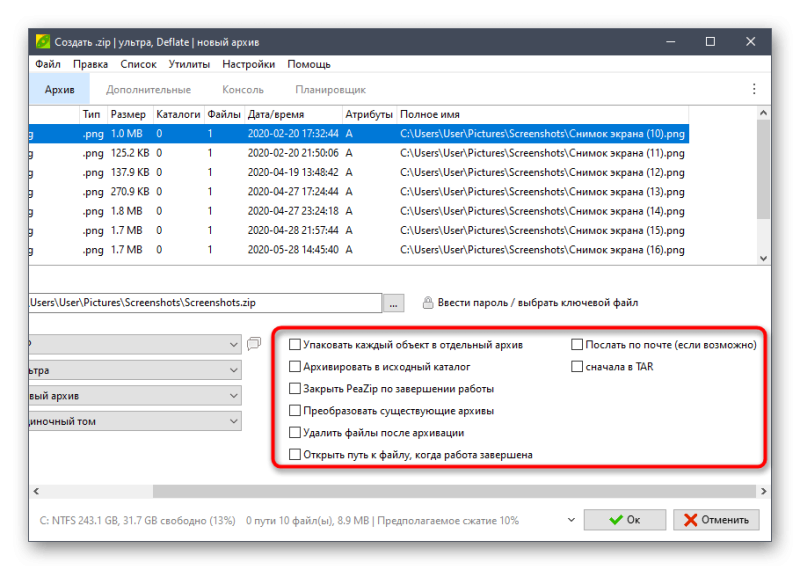The width and height of the screenshot is (800, 570).
Task: Click date cell '2020-04-19 13:48:42'
Action: [293, 172]
